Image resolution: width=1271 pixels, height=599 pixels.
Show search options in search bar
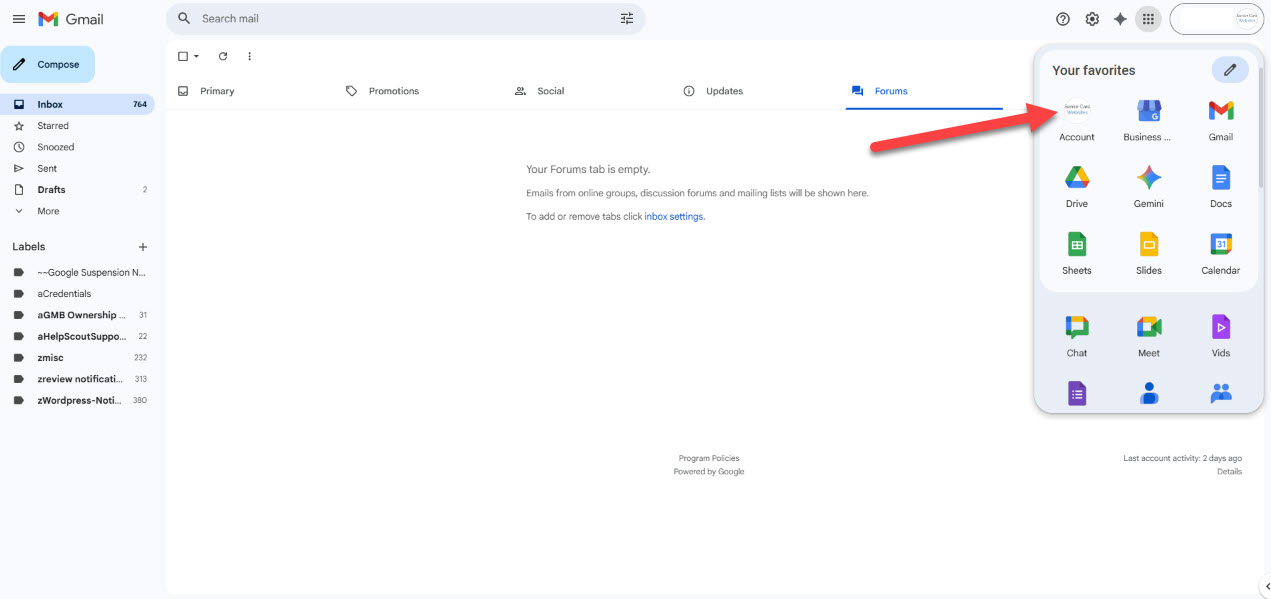(x=627, y=19)
